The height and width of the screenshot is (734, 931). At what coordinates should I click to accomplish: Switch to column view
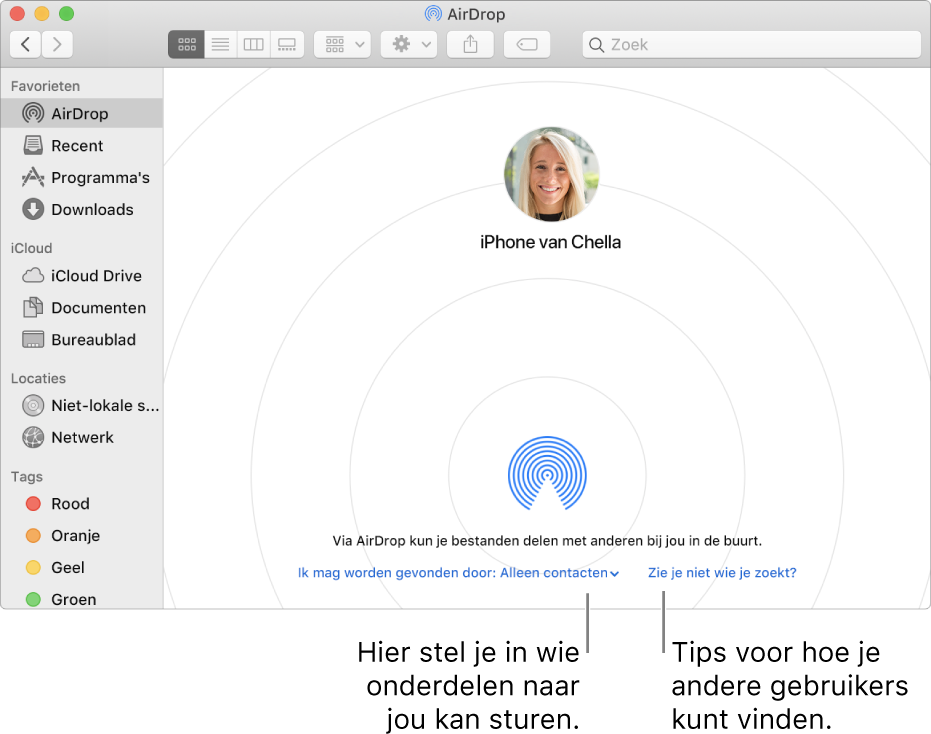tap(254, 45)
